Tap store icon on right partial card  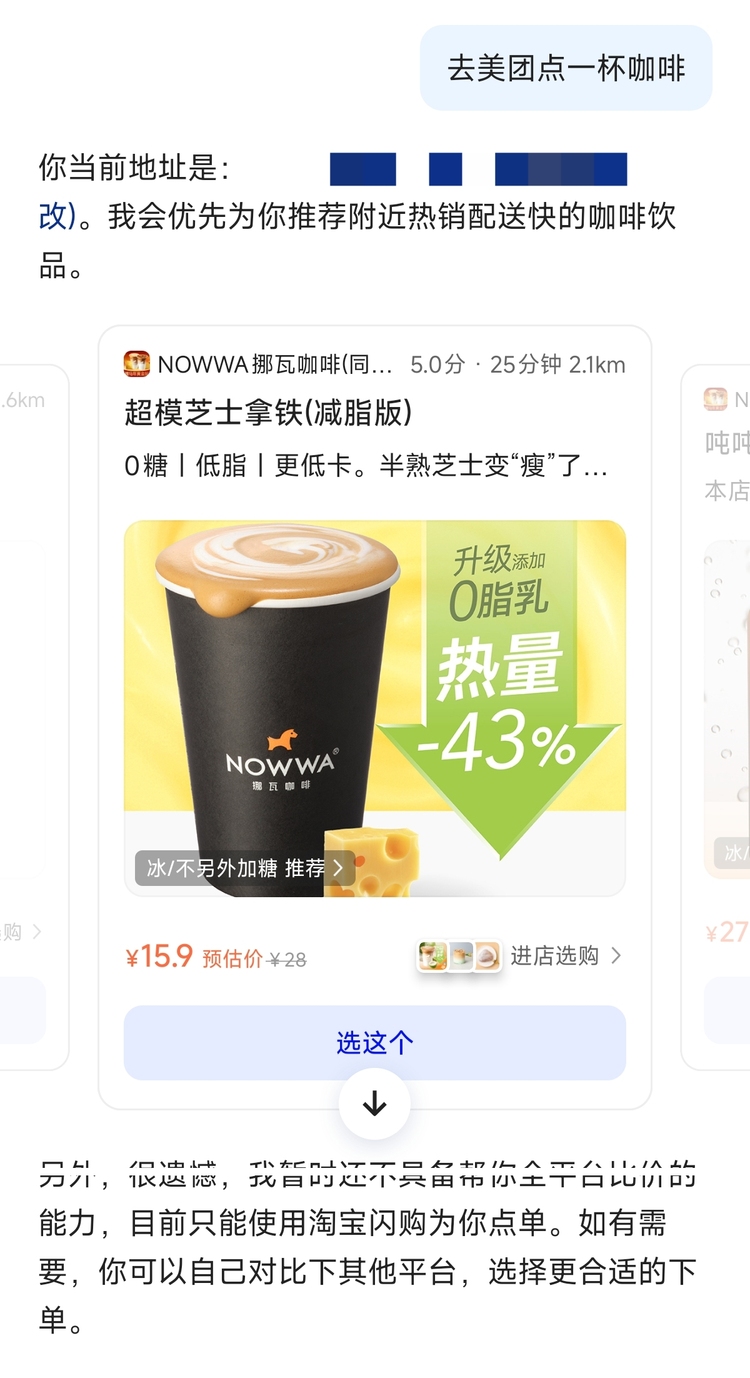(x=715, y=399)
